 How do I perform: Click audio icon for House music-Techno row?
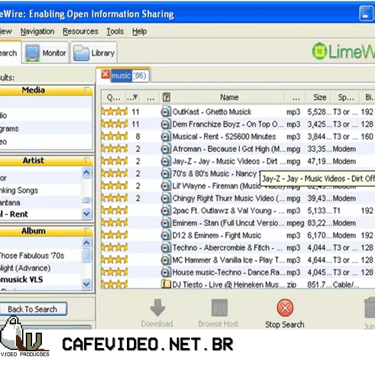click(166, 272)
